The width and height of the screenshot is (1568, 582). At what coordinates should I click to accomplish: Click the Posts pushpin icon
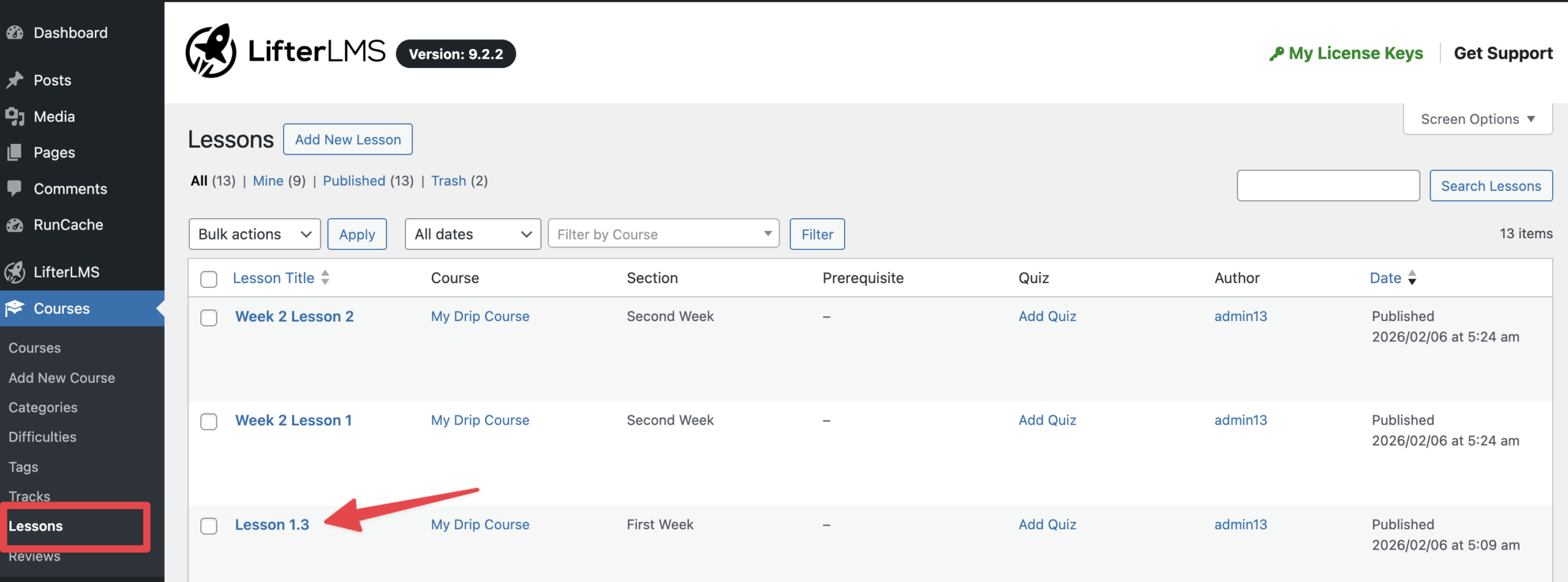pos(15,80)
